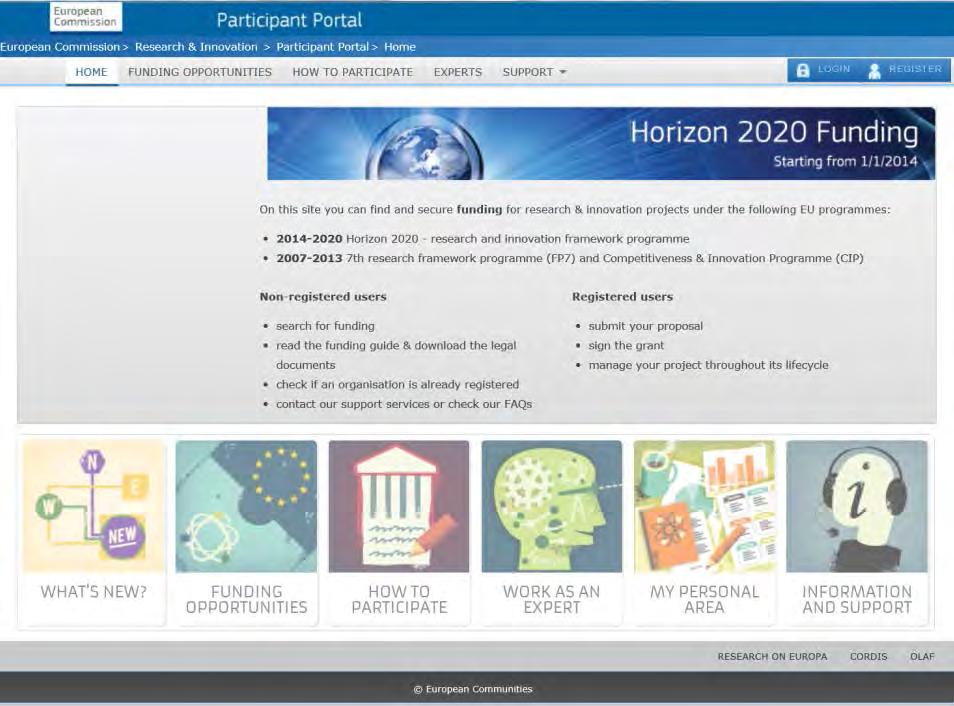Click the Funding Opportunities tile caption
Viewport: 954px width, 706px height.
246,599
